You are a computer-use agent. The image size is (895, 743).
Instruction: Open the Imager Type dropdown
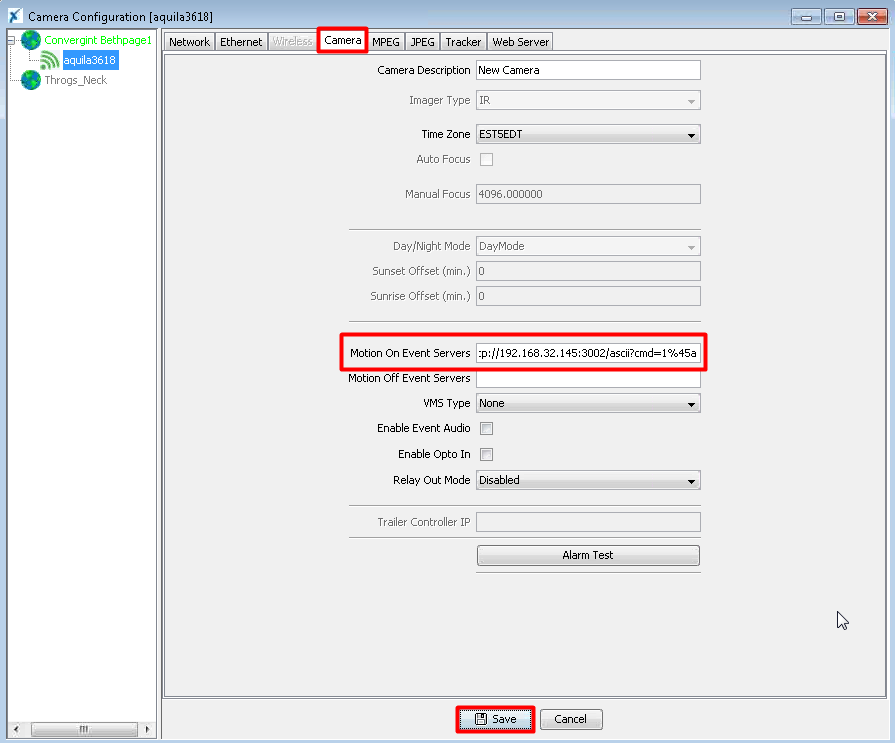click(588, 100)
